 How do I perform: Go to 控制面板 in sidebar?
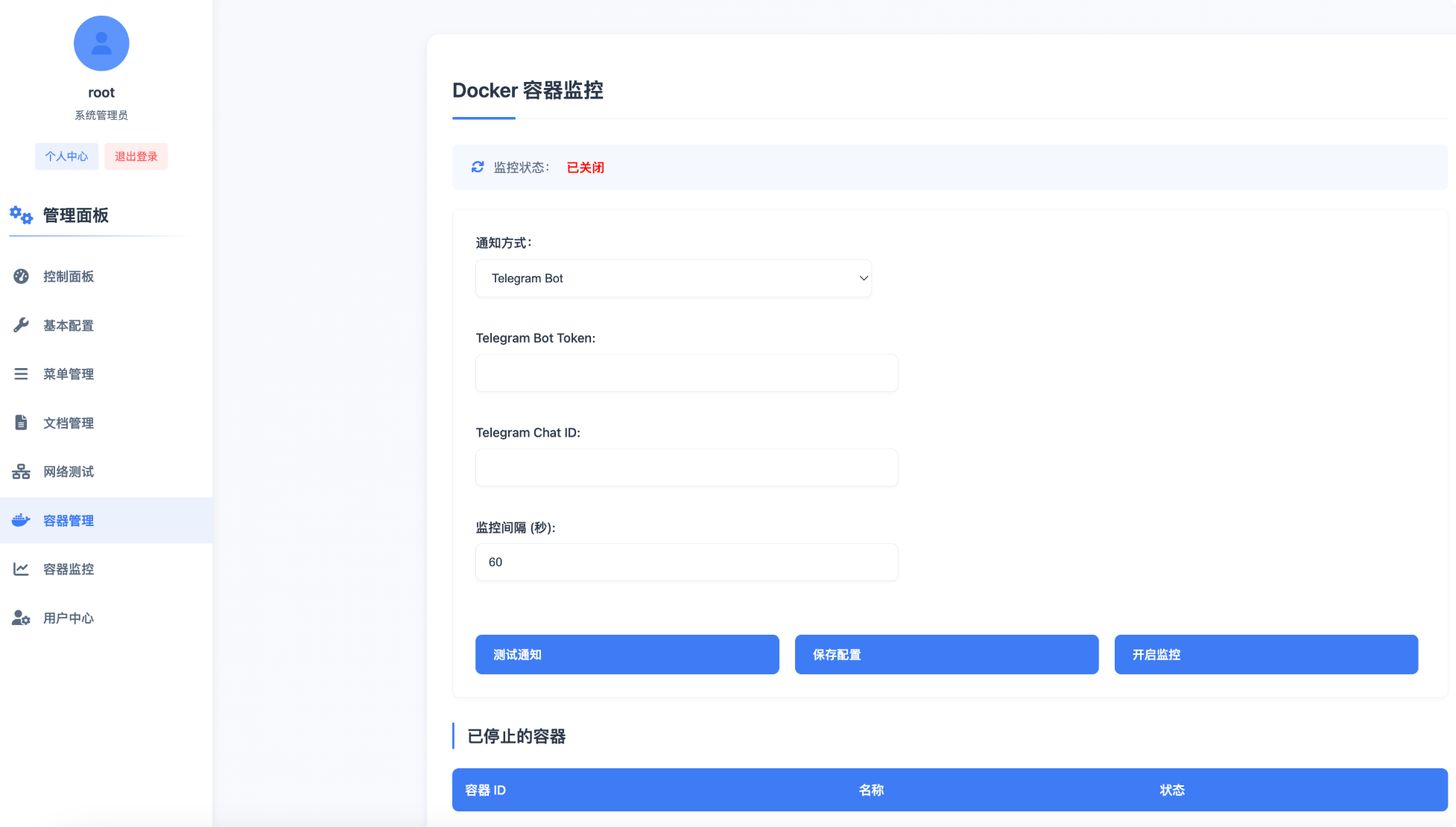69,276
